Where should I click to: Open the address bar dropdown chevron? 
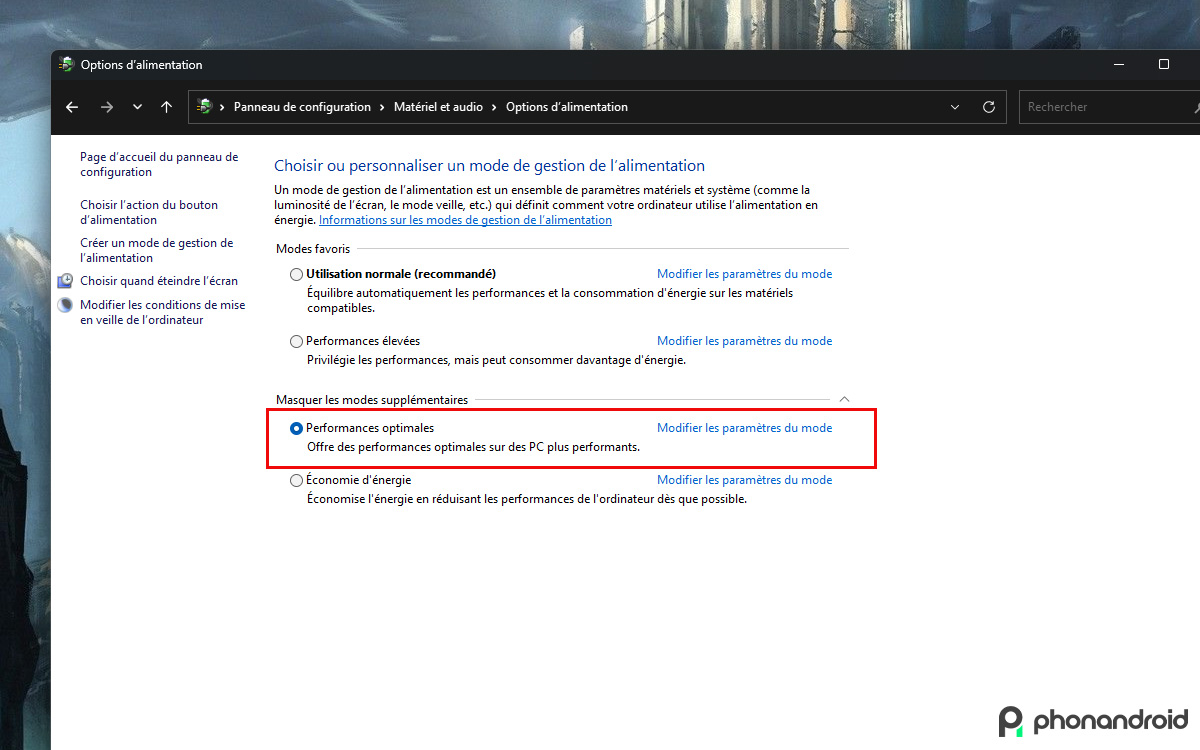(955, 107)
